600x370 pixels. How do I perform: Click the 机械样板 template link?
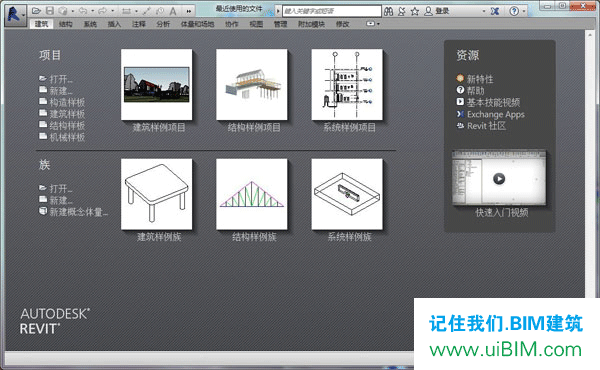pyautogui.click(x=67, y=137)
